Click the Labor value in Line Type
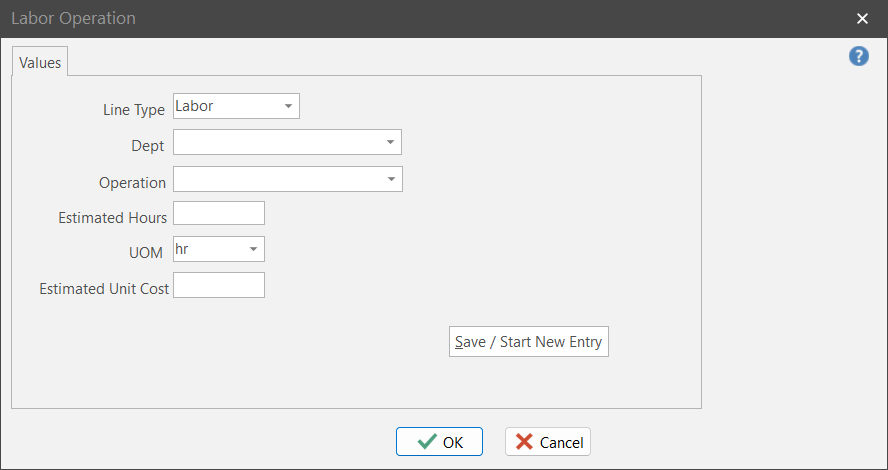 coord(195,106)
